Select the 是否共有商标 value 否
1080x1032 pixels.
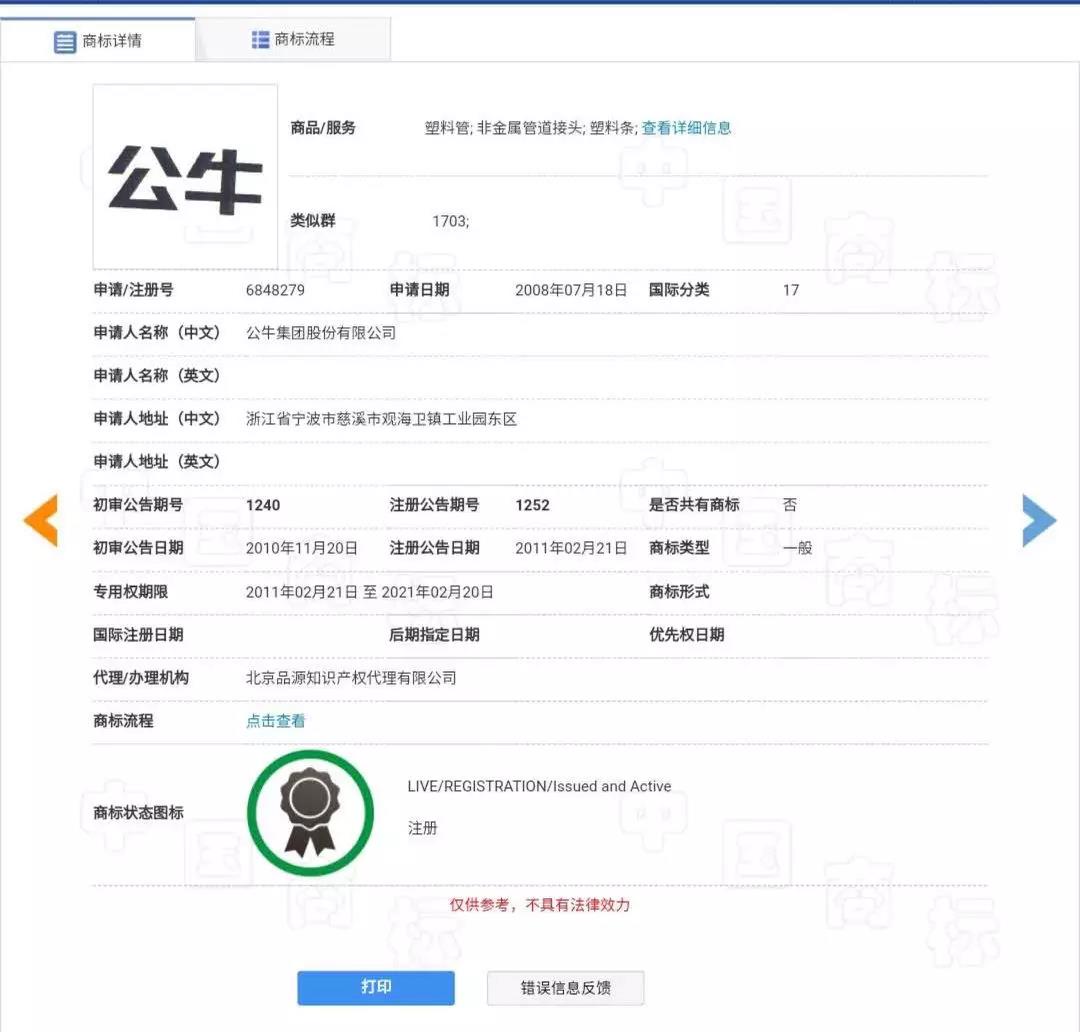[x=790, y=505]
